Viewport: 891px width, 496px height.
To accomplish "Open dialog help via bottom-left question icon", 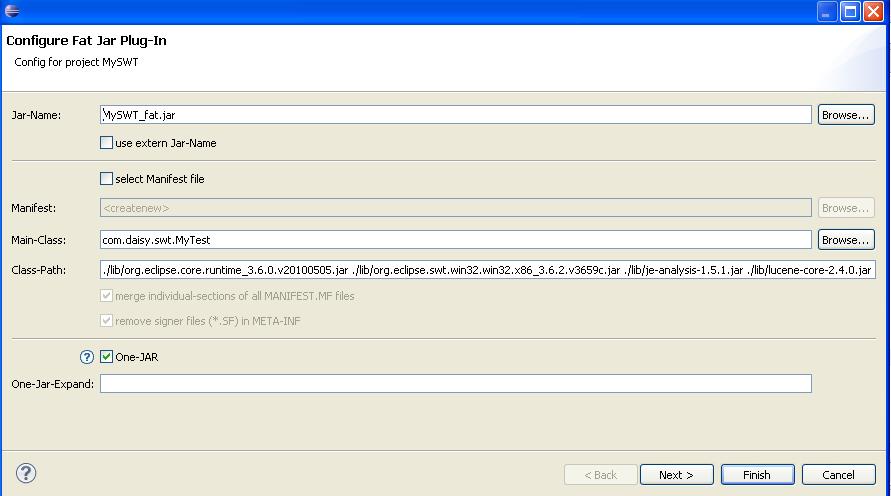I will pos(26,473).
